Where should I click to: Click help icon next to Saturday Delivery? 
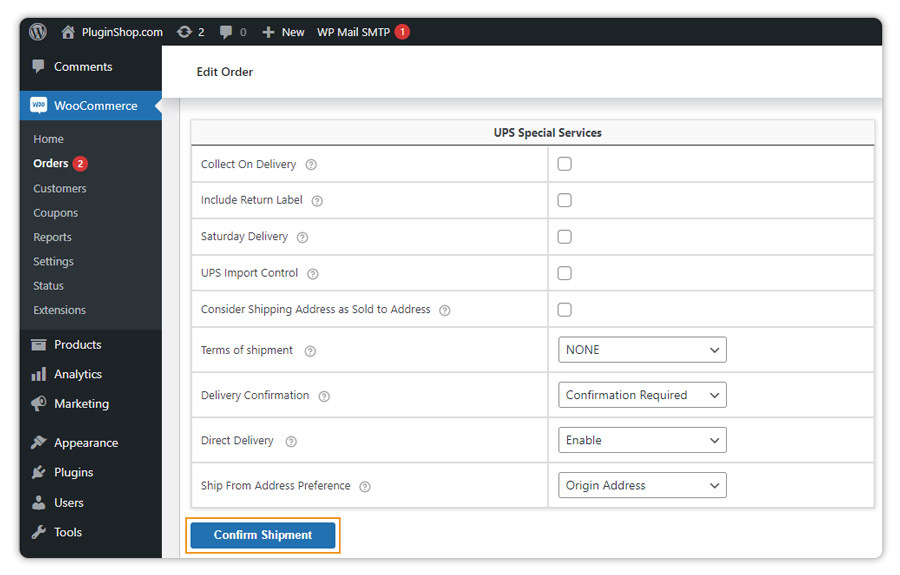302,238
